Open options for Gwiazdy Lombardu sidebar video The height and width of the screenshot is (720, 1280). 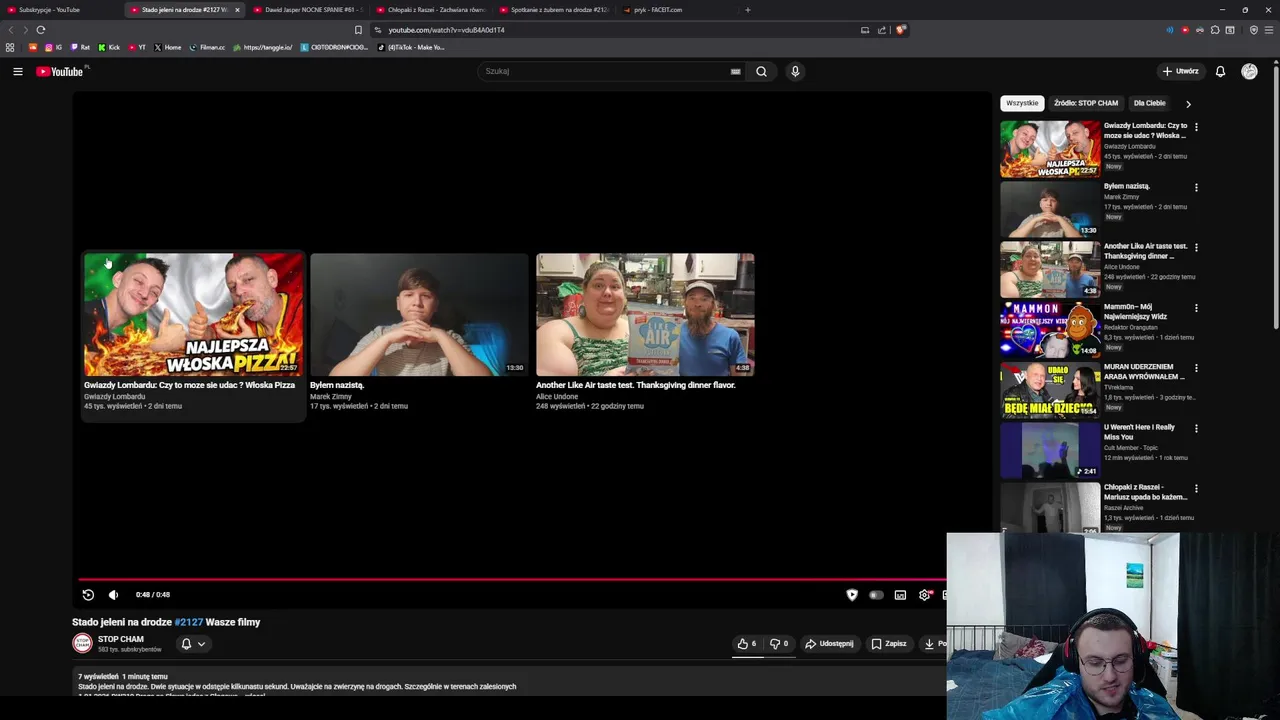(x=1196, y=127)
